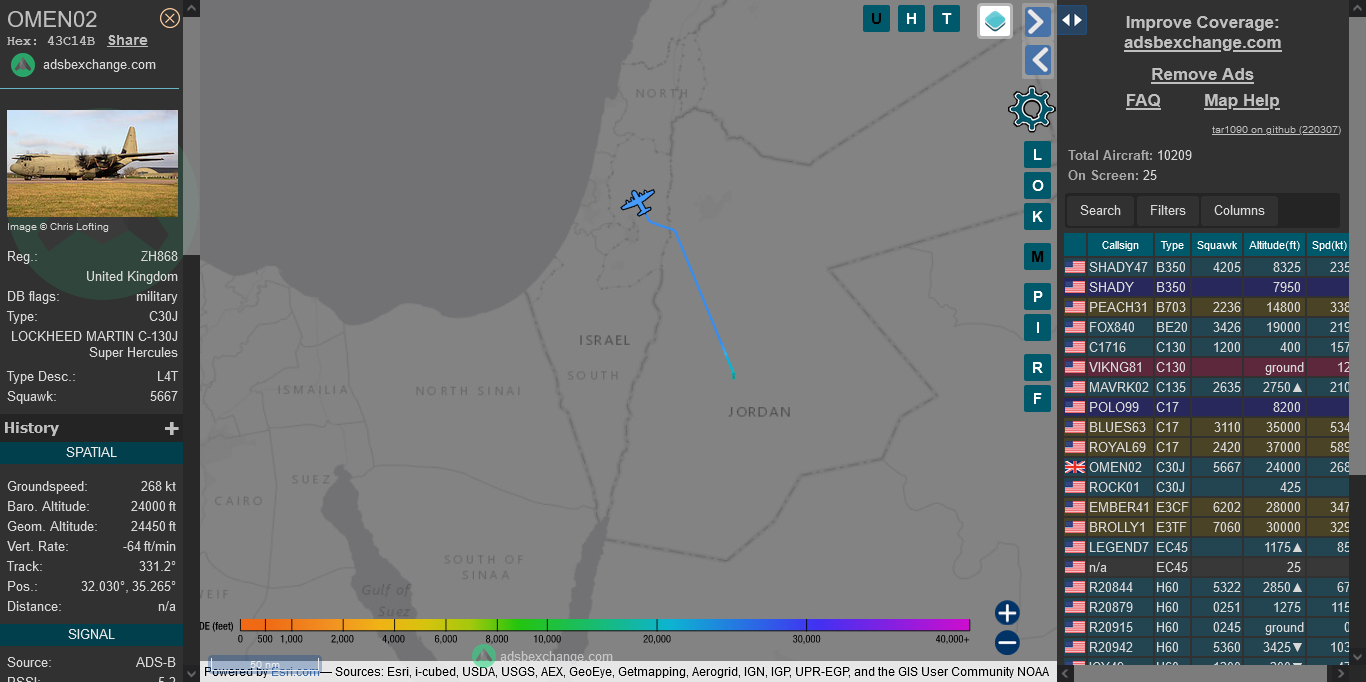Viewport: 1366px width, 682px height.
Task: Switch to the Columns tab
Action: click(x=1239, y=210)
